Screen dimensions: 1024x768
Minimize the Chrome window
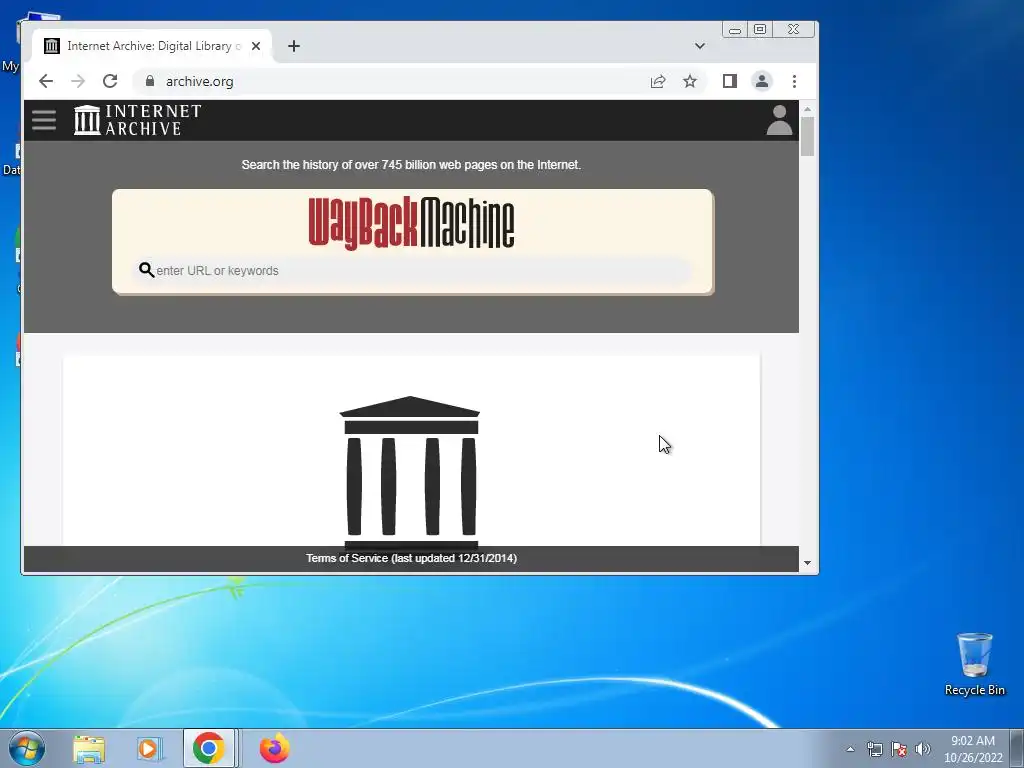(x=735, y=30)
